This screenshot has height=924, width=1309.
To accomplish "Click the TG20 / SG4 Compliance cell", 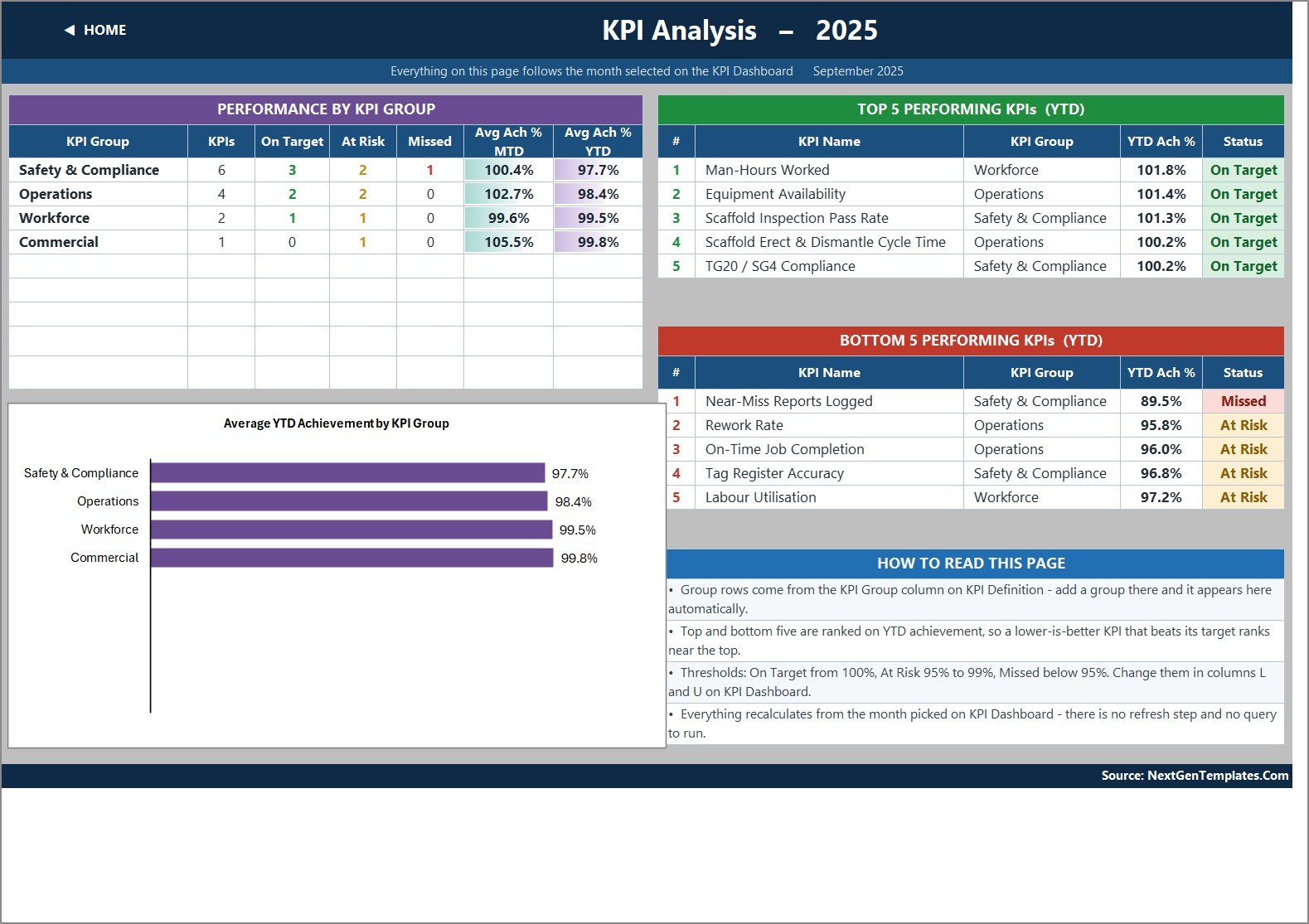I will click(829, 266).
